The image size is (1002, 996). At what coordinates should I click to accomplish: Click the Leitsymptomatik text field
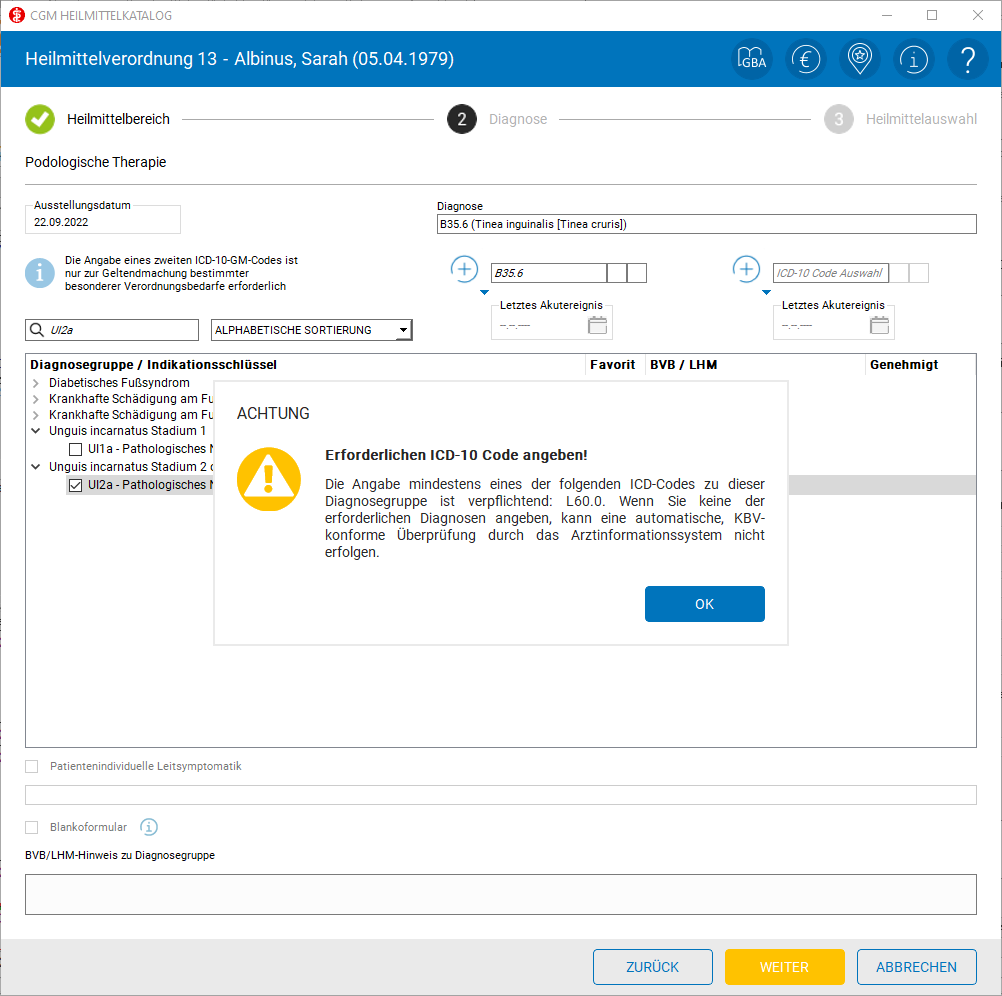click(x=500, y=794)
